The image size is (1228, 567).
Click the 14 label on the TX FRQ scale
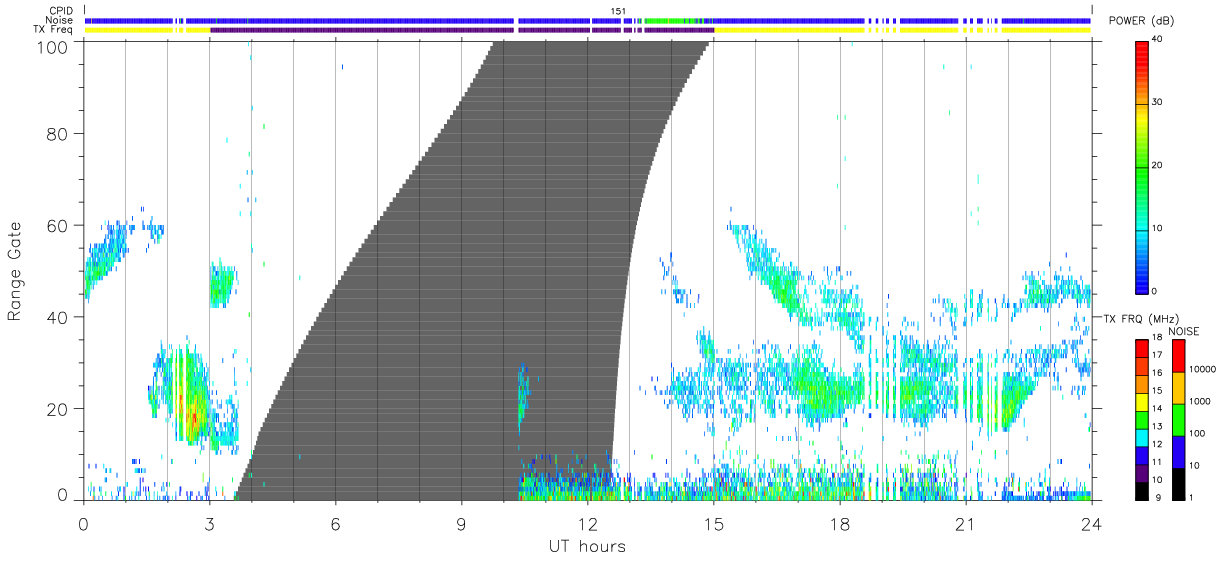click(x=1157, y=409)
